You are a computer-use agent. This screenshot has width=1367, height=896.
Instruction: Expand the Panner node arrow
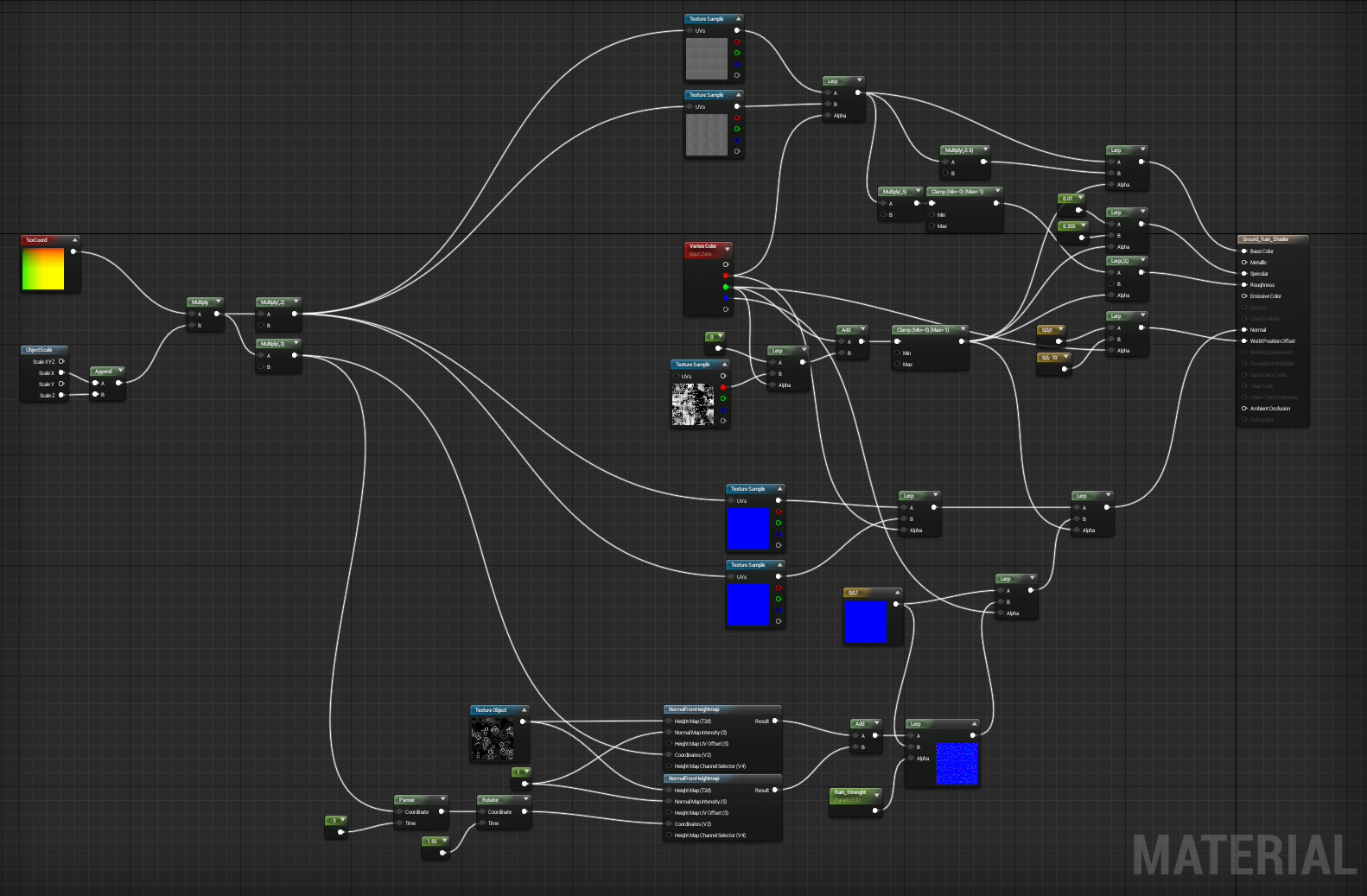click(442, 799)
